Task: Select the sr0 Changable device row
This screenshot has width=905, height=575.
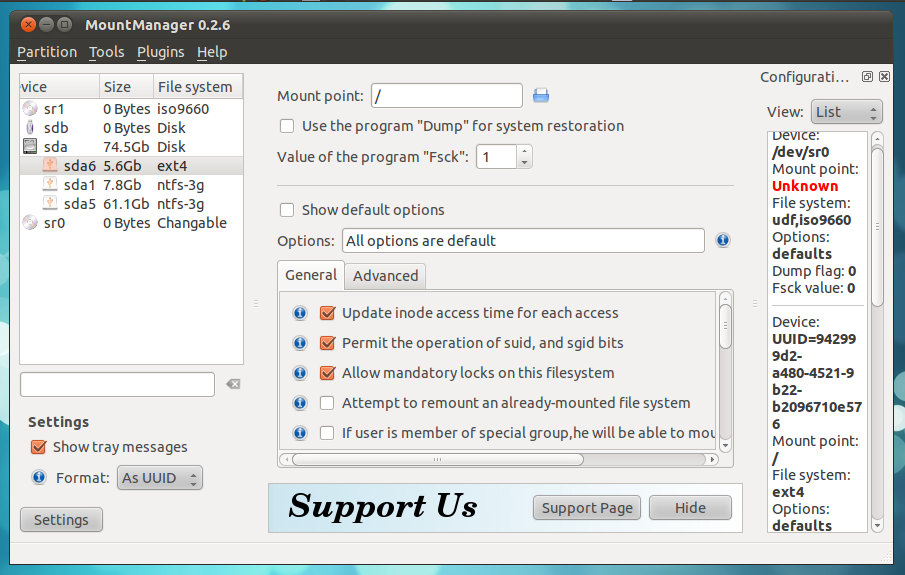Action: (132, 223)
